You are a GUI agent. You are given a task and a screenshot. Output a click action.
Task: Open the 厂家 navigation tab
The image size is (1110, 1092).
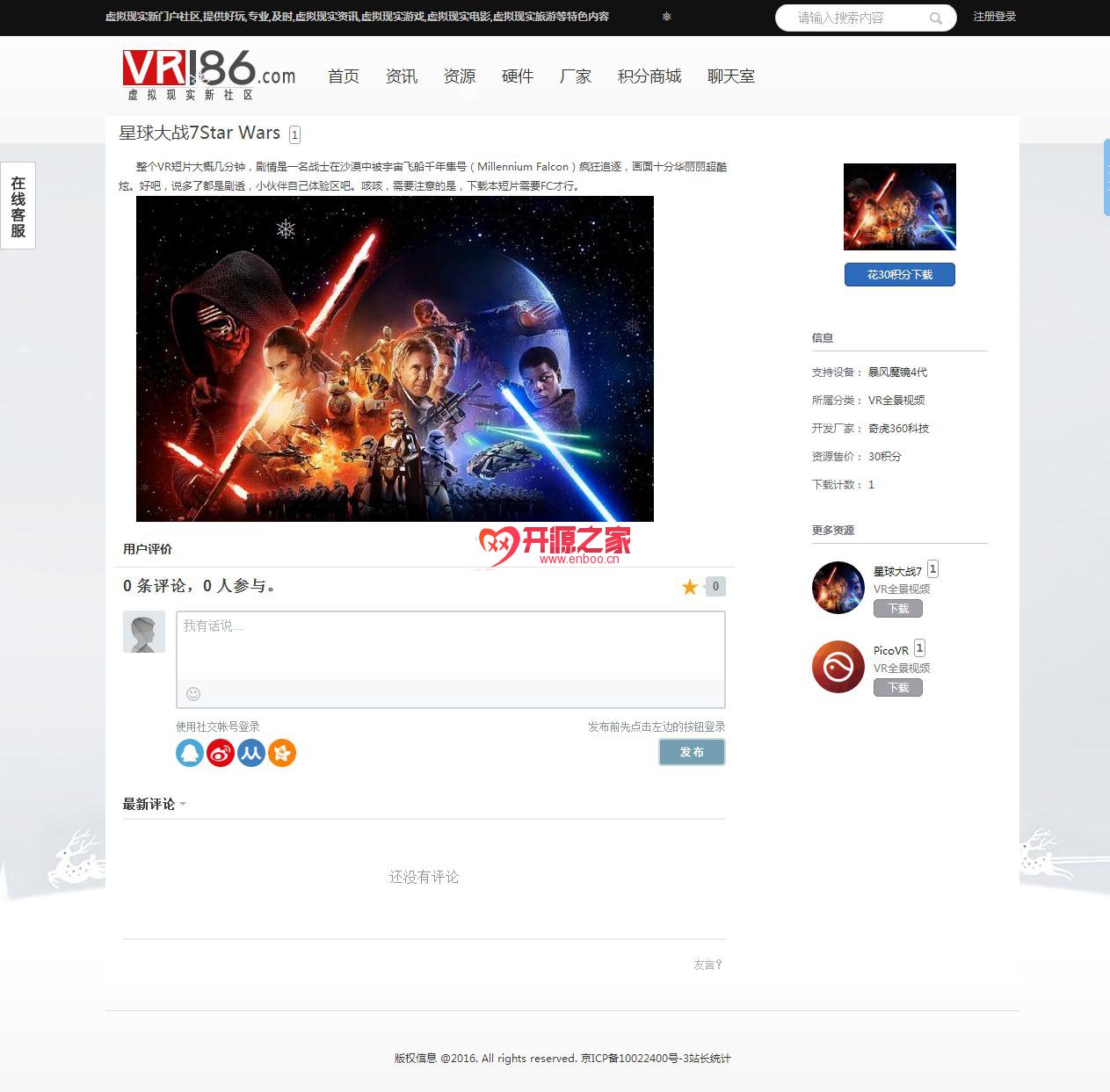(576, 76)
